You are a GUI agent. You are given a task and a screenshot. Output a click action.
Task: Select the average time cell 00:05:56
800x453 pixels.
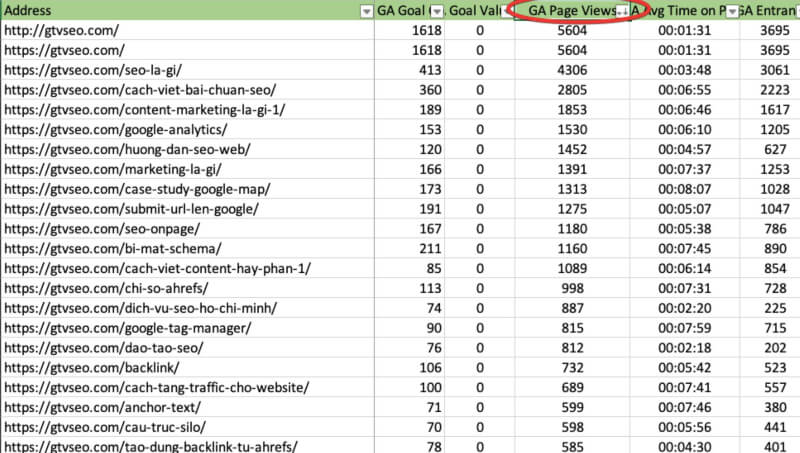[x=685, y=427]
